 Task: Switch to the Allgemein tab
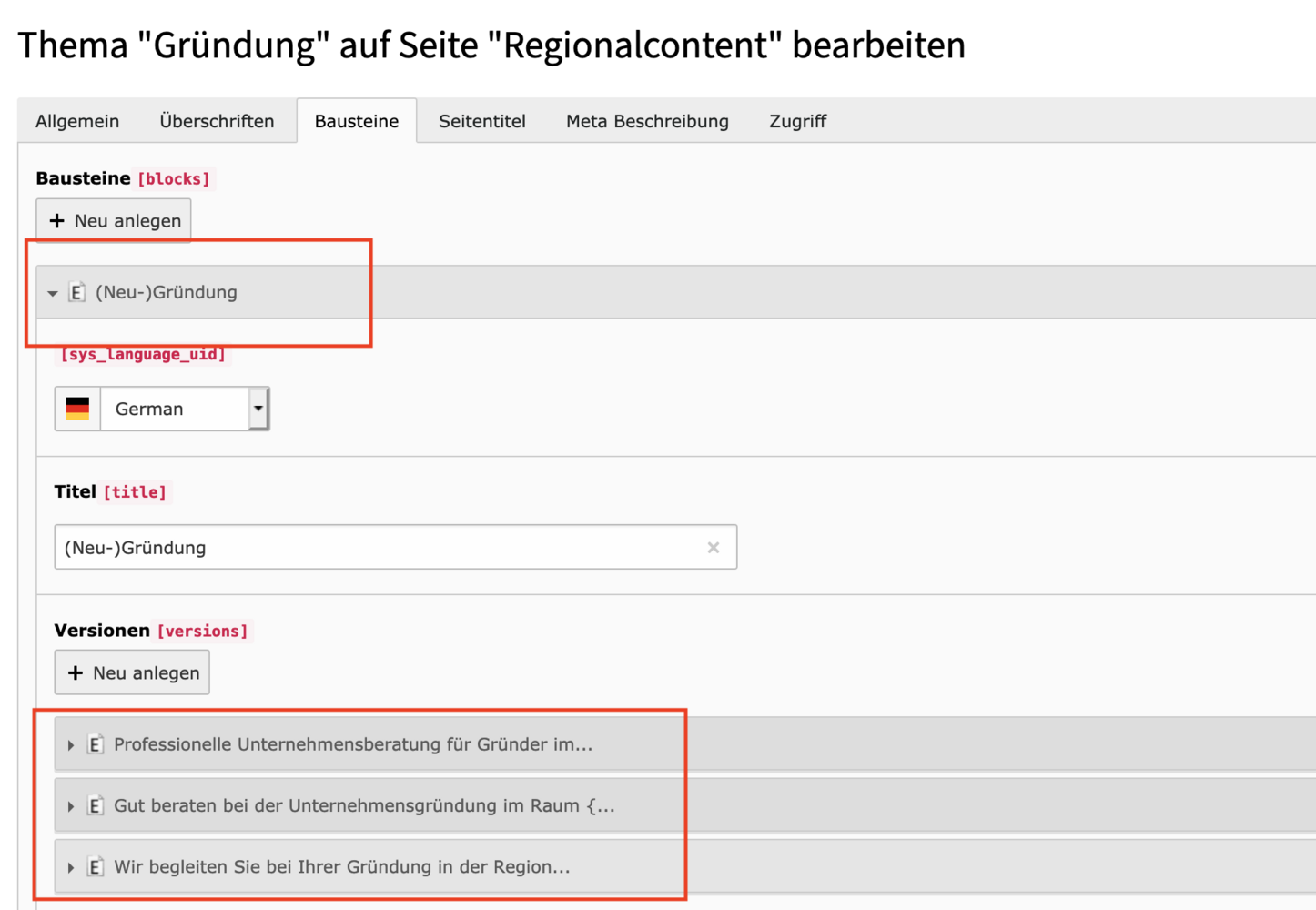point(77,121)
